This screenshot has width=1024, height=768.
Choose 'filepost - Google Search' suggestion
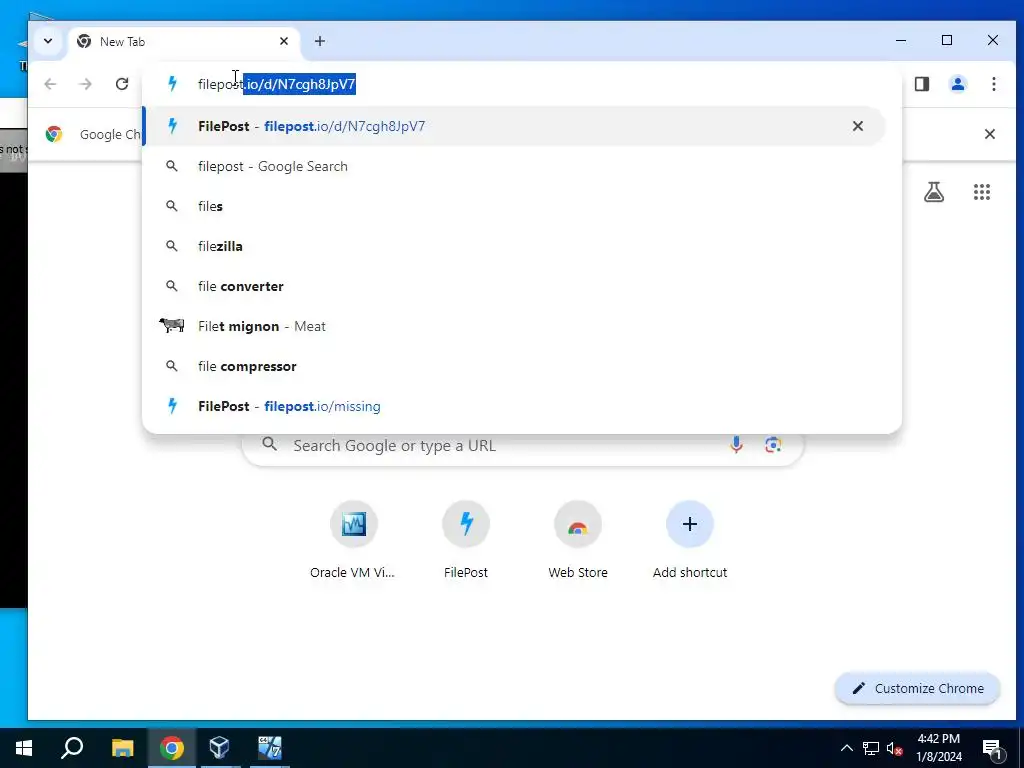coord(514,167)
